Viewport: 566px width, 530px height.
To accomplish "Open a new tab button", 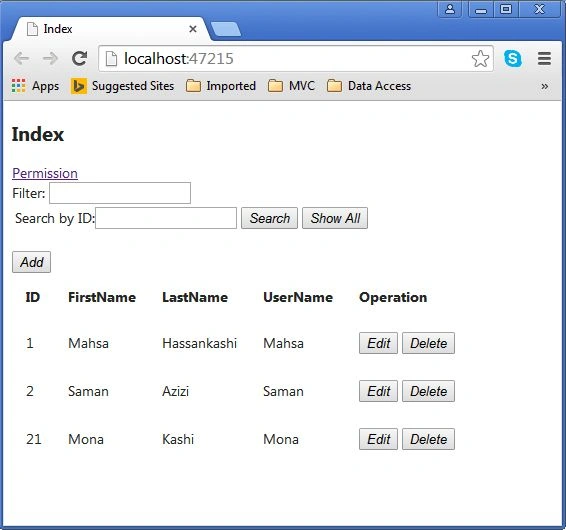I will pos(226,29).
